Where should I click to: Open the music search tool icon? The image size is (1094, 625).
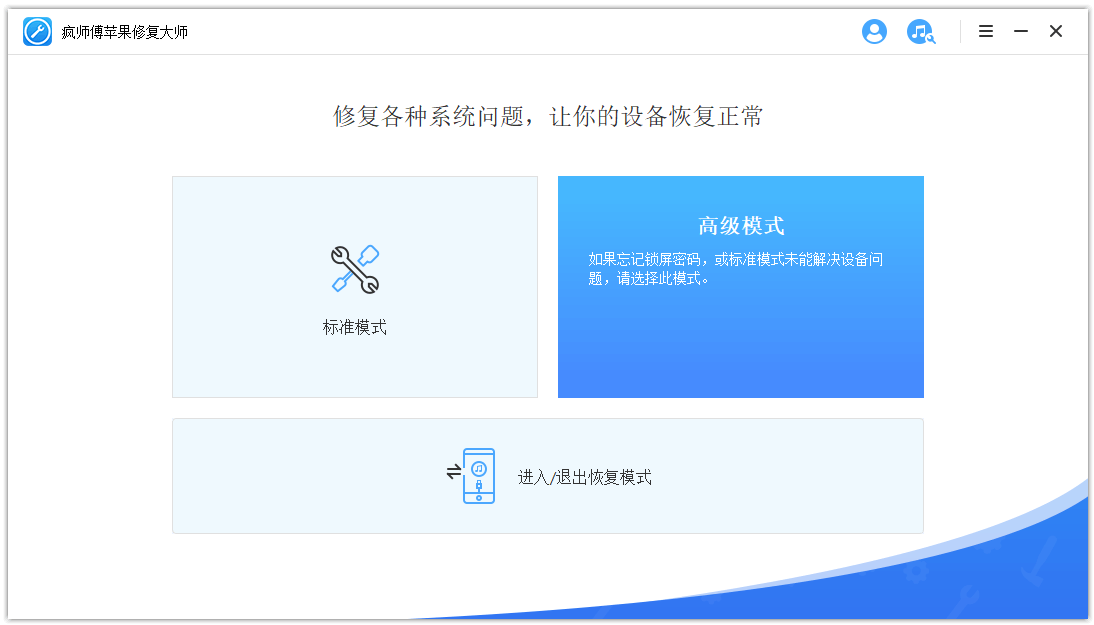point(921,31)
